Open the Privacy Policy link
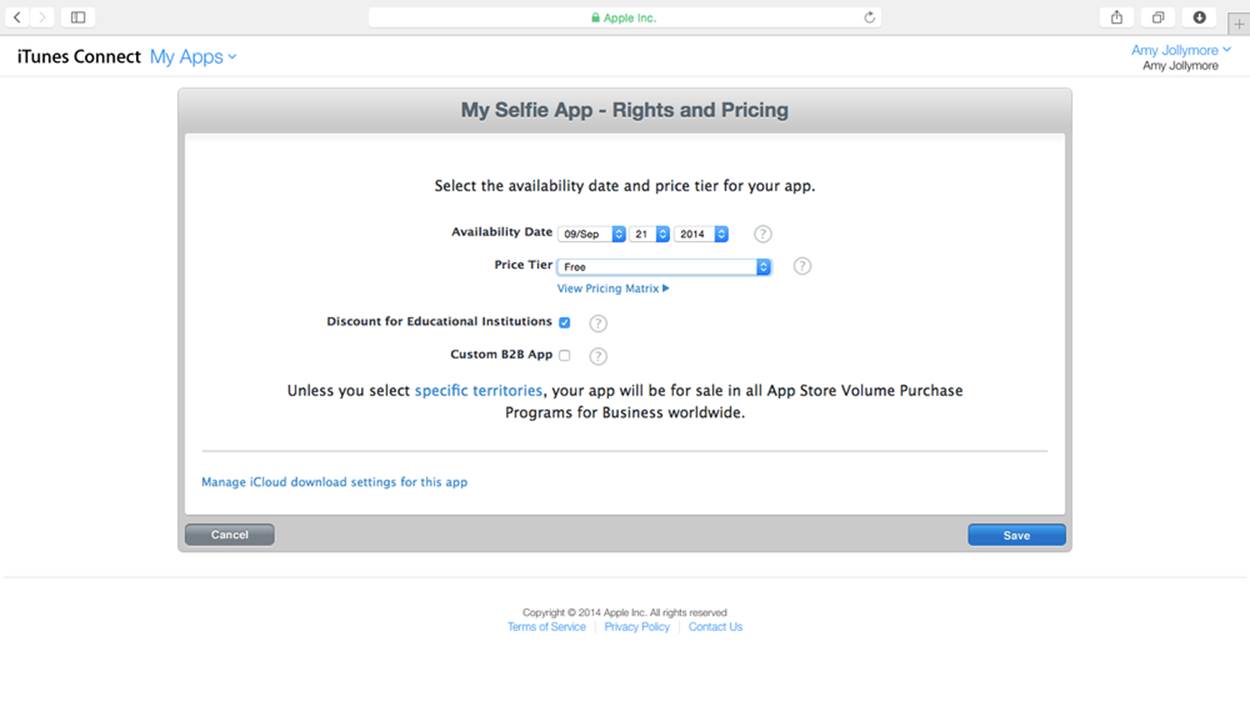1250x702 pixels. (x=637, y=627)
